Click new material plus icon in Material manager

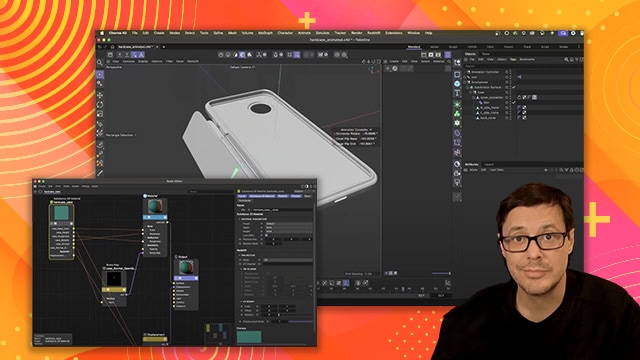coord(388,69)
